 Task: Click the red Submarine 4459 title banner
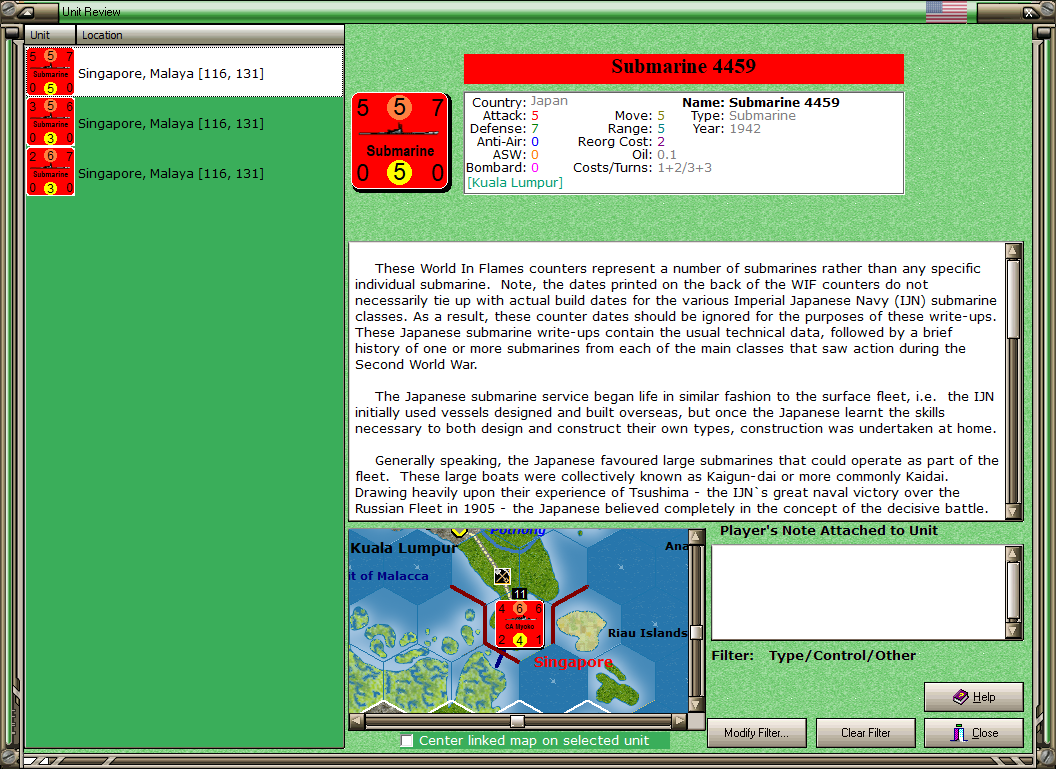click(684, 68)
